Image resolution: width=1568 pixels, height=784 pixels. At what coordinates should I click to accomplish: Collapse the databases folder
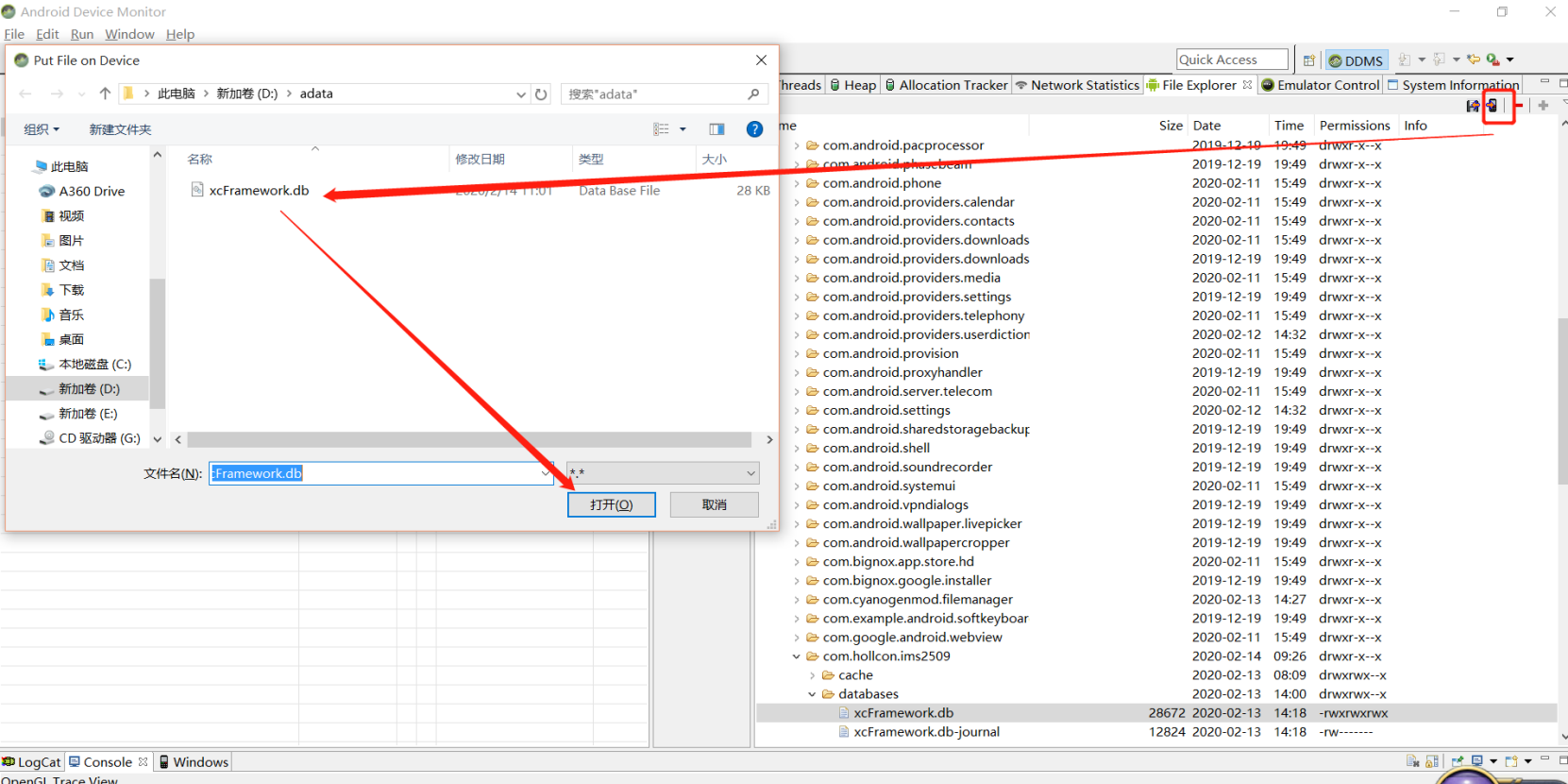click(812, 694)
